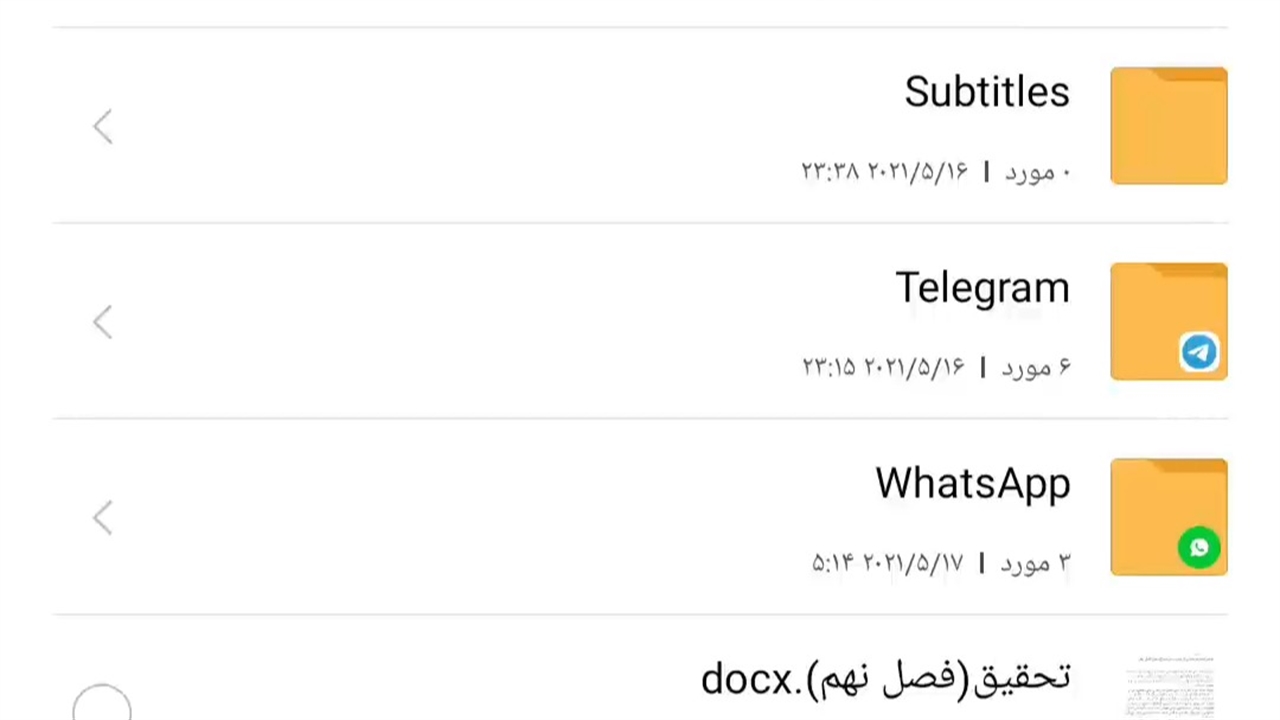Click the docx document preview thumbnail

[1169, 688]
